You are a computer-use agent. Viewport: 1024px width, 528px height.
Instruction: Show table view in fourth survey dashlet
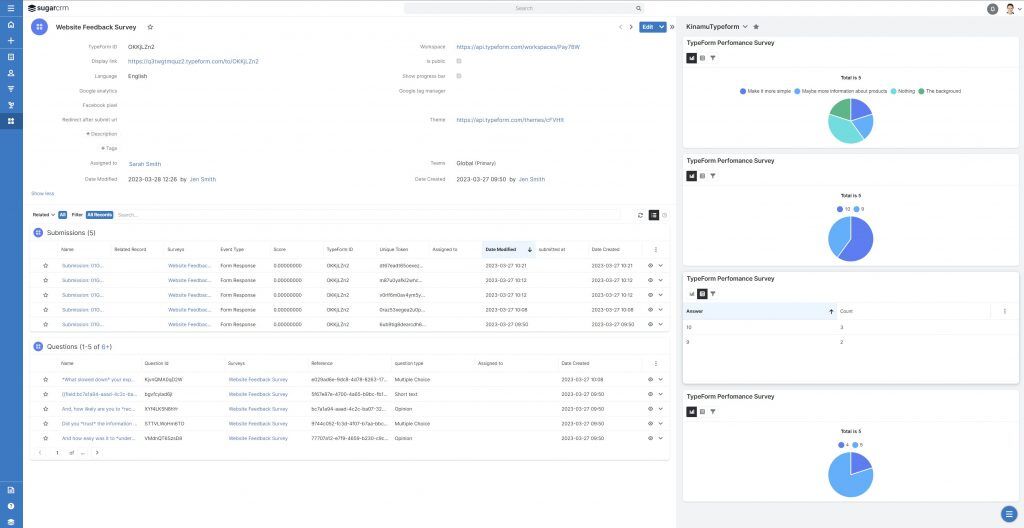point(703,412)
